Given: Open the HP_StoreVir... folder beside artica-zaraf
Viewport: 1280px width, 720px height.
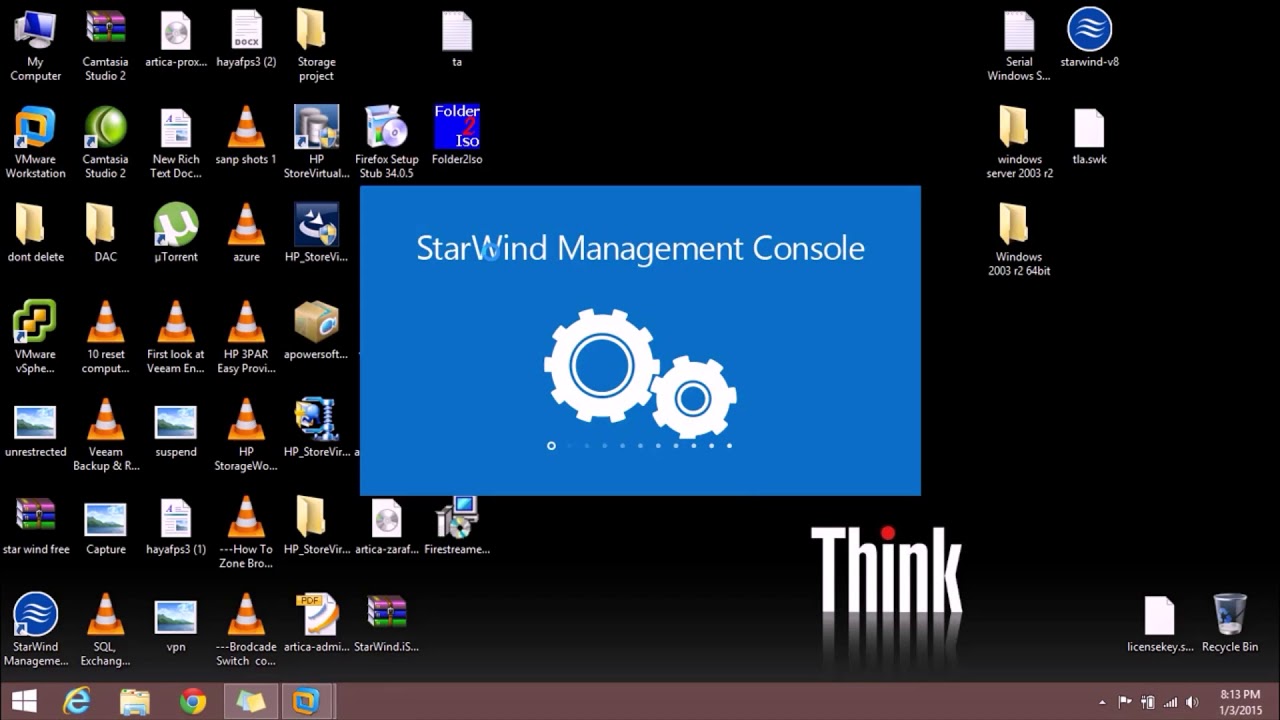Looking at the screenshot, I should pos(316,526).
